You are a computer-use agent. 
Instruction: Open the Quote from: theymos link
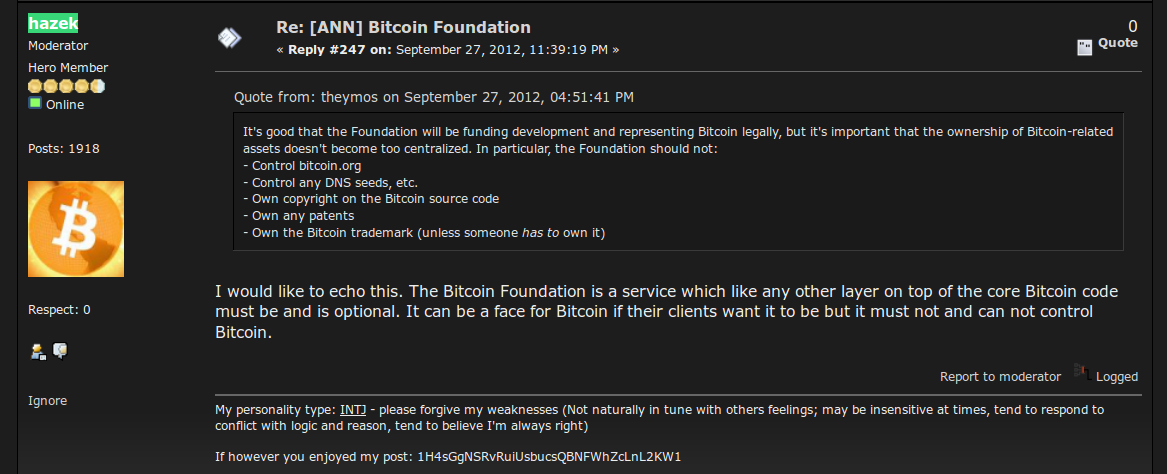click(x=434, y=97)
